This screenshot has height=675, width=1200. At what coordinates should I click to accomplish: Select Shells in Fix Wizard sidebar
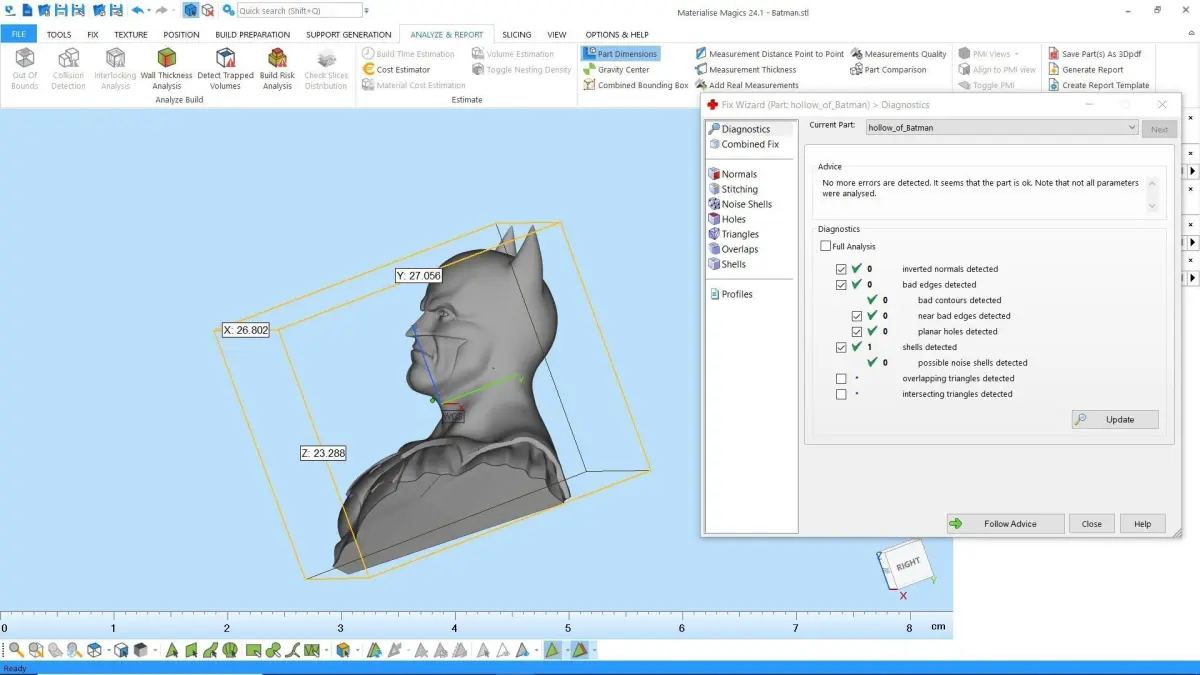726,264
